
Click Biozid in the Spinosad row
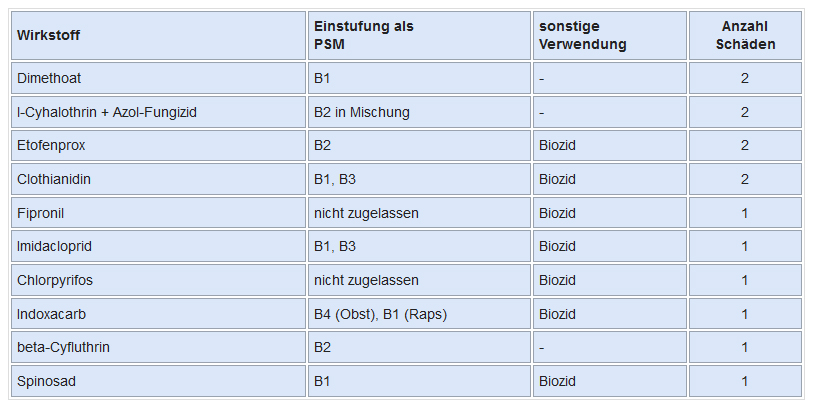pos(557,381)
